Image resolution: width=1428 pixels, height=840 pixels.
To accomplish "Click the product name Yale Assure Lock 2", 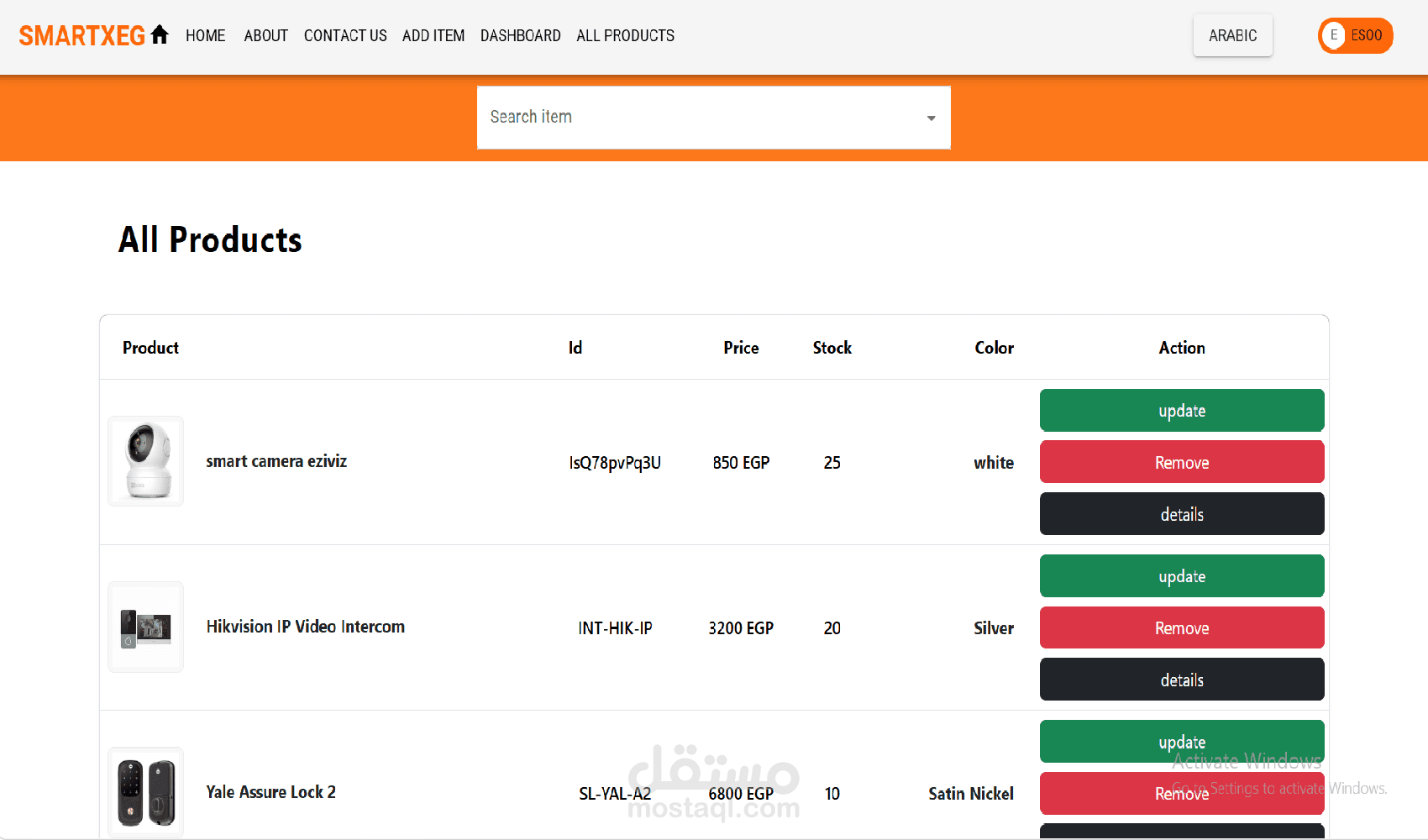I will coord(271,792).
